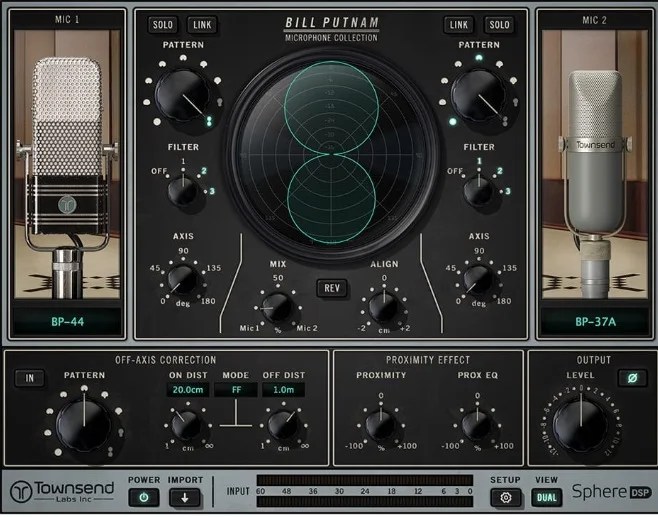This screenshot has height=517, width=658.
Task: Click the Import down-arrow button
Action: click(x=184, y=498)
